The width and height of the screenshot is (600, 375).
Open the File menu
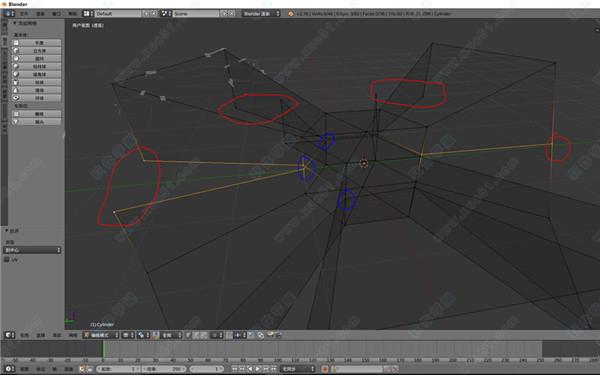click(x=24, y=13)
